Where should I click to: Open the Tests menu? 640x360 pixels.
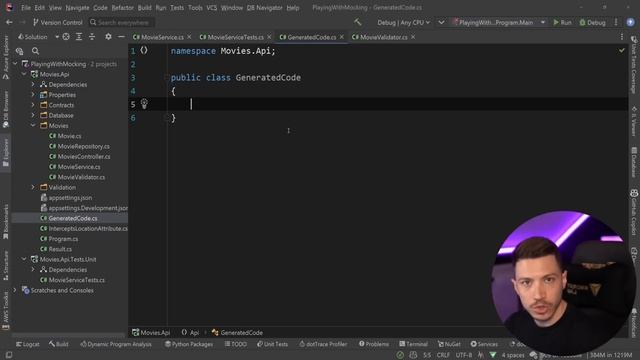(x=177, y=8)
